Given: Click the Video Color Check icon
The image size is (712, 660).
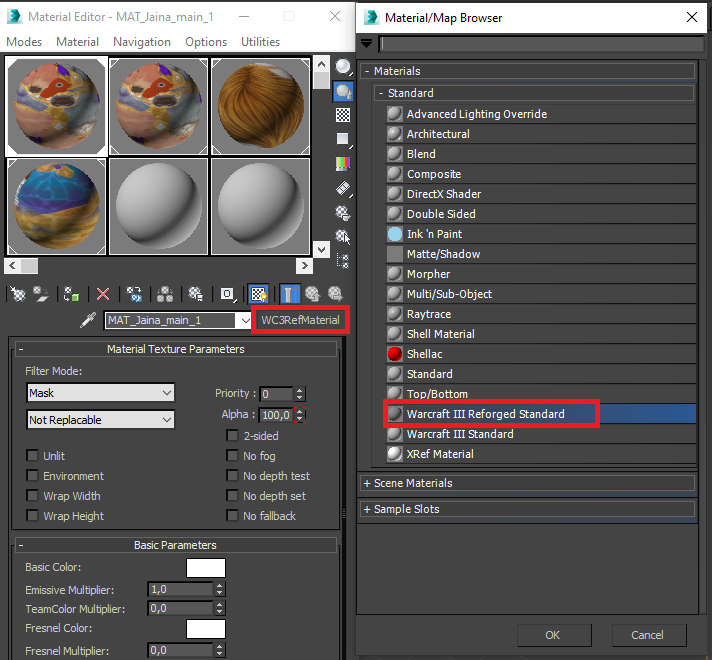Looking at the screenshot, I should pos(343,164).
